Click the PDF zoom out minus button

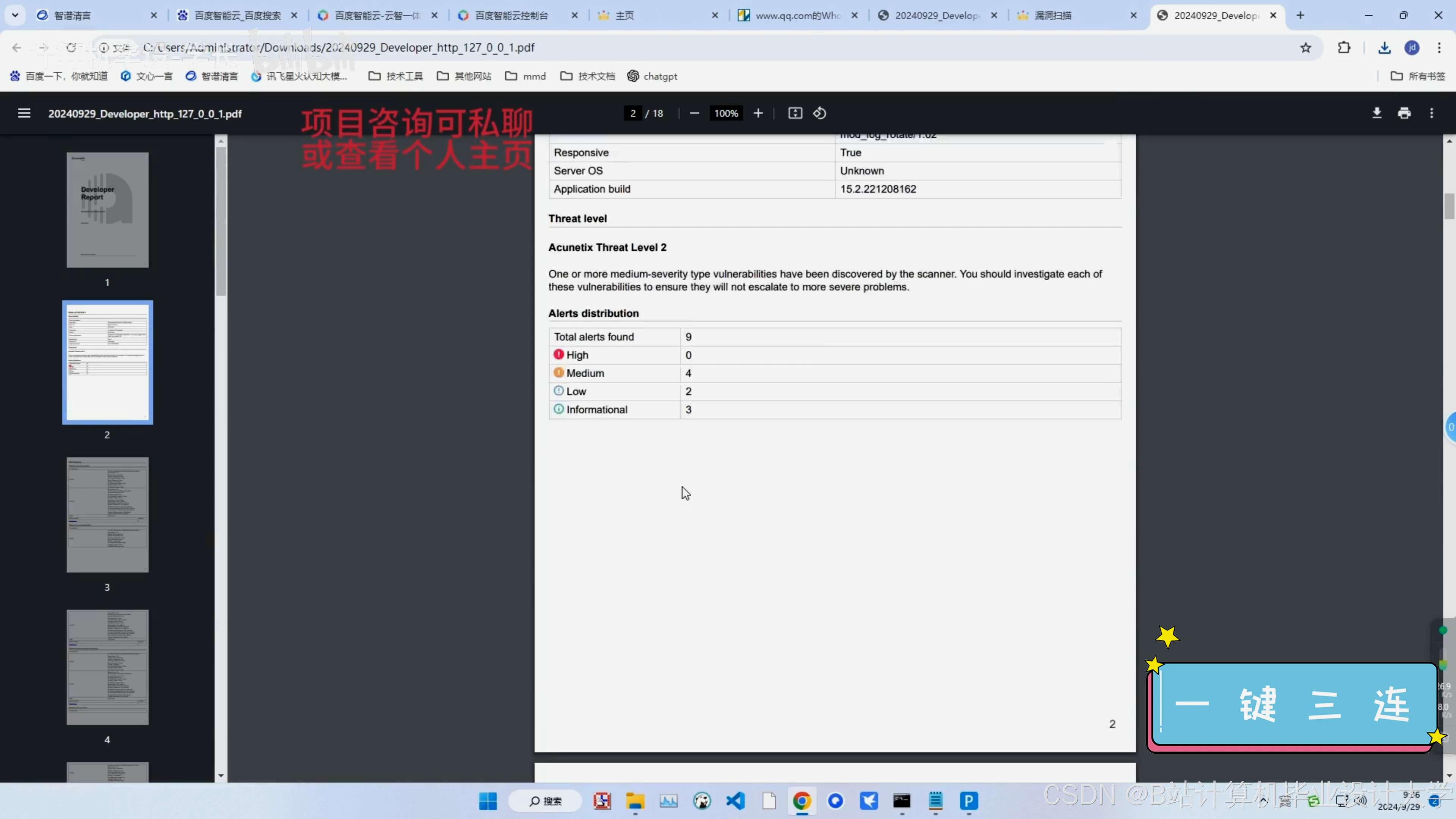click(694, 113)
